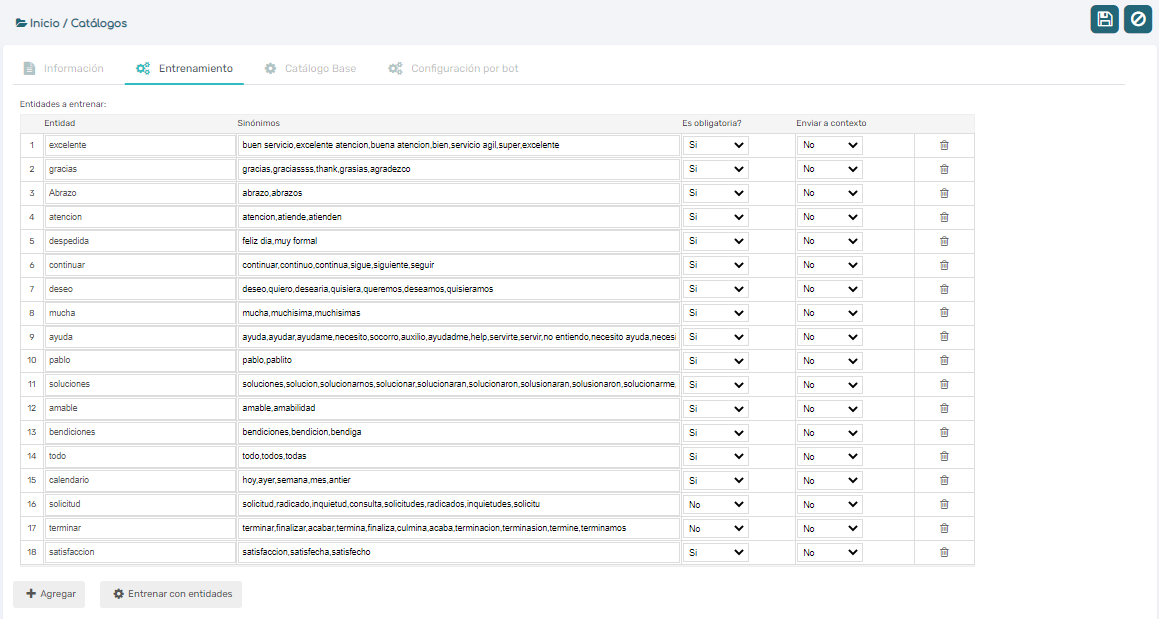Delete the 'excelente' entity row
This screenshot has width=1159, height=619.
point(944,145)
